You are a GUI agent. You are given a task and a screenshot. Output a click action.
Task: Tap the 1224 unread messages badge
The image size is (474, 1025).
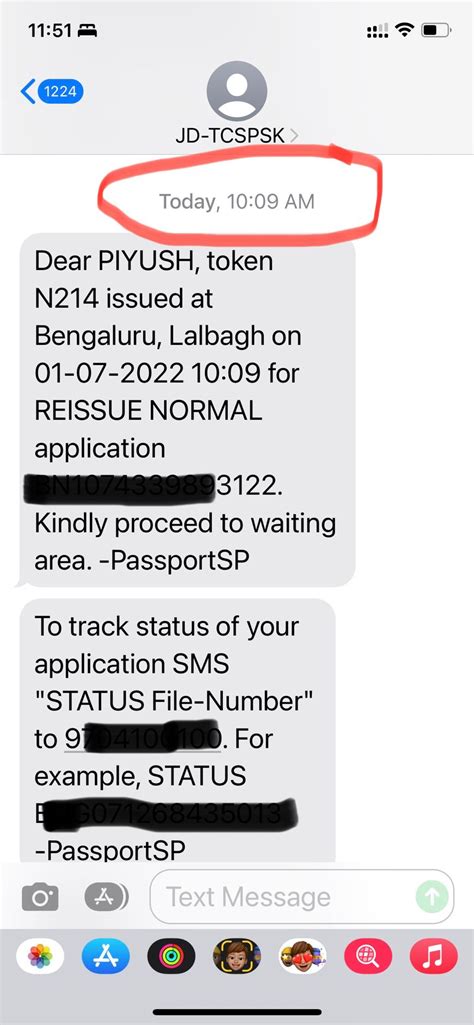(60, 92)
